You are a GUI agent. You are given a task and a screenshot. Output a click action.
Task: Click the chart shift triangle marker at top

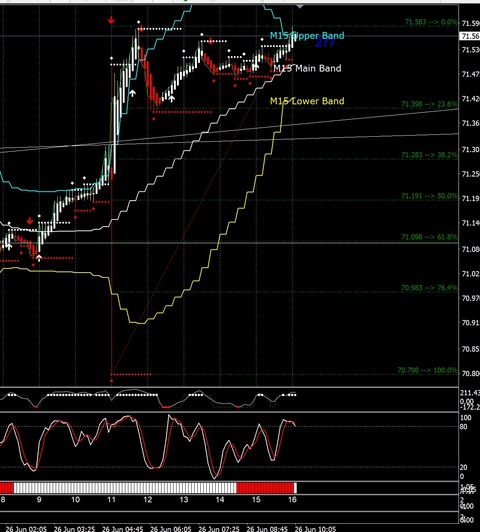pyautogui.click(x=300, y=6)
